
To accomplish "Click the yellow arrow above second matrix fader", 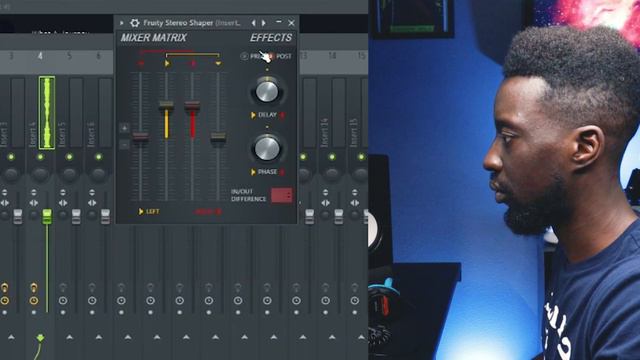I will (167, 63).
